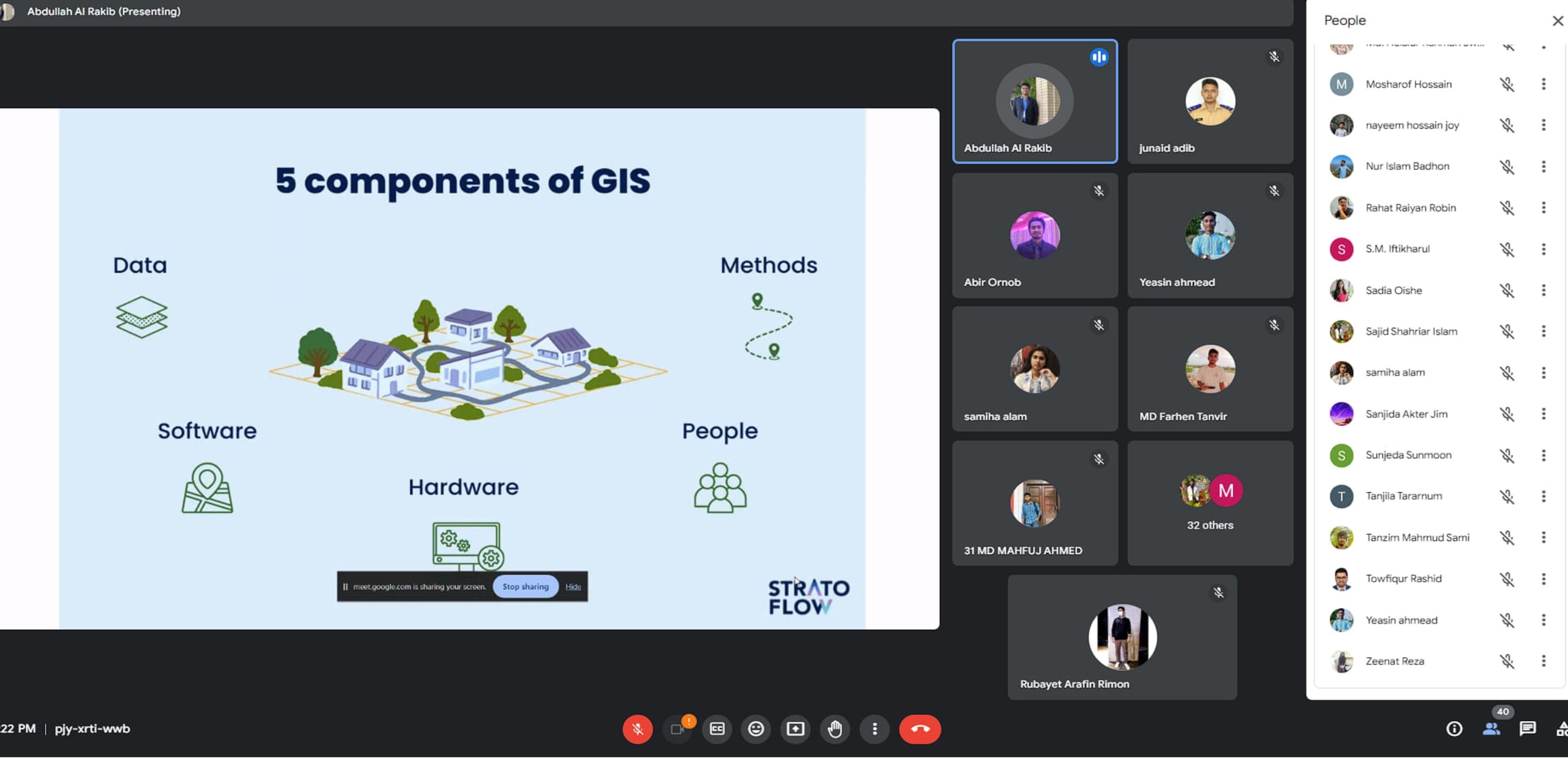Leave the call with red hangup button
This screenshot has height=758, width=1568.
click(920, 729)
